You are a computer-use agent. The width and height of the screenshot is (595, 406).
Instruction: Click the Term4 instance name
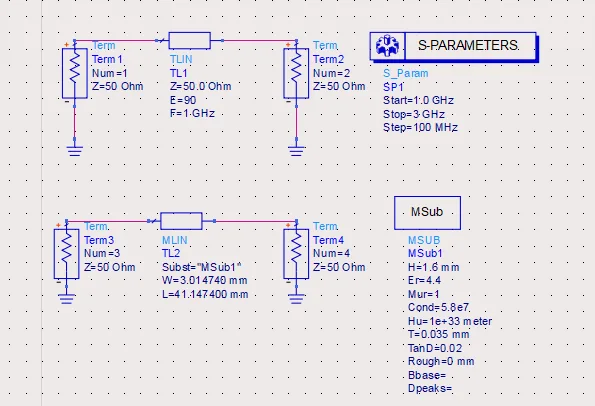pos(328,240)
